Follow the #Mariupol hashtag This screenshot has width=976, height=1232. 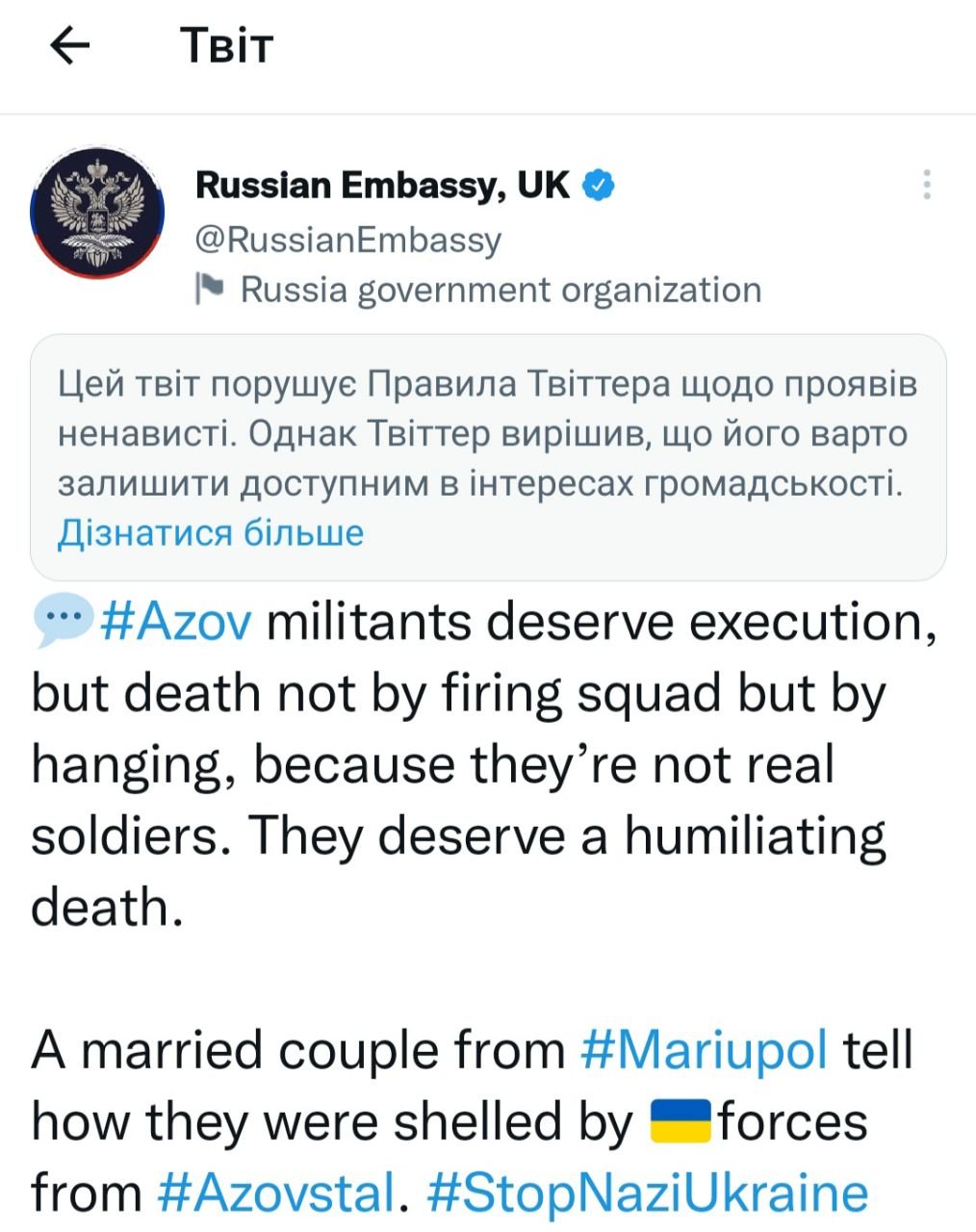[x=705, y=1049]
